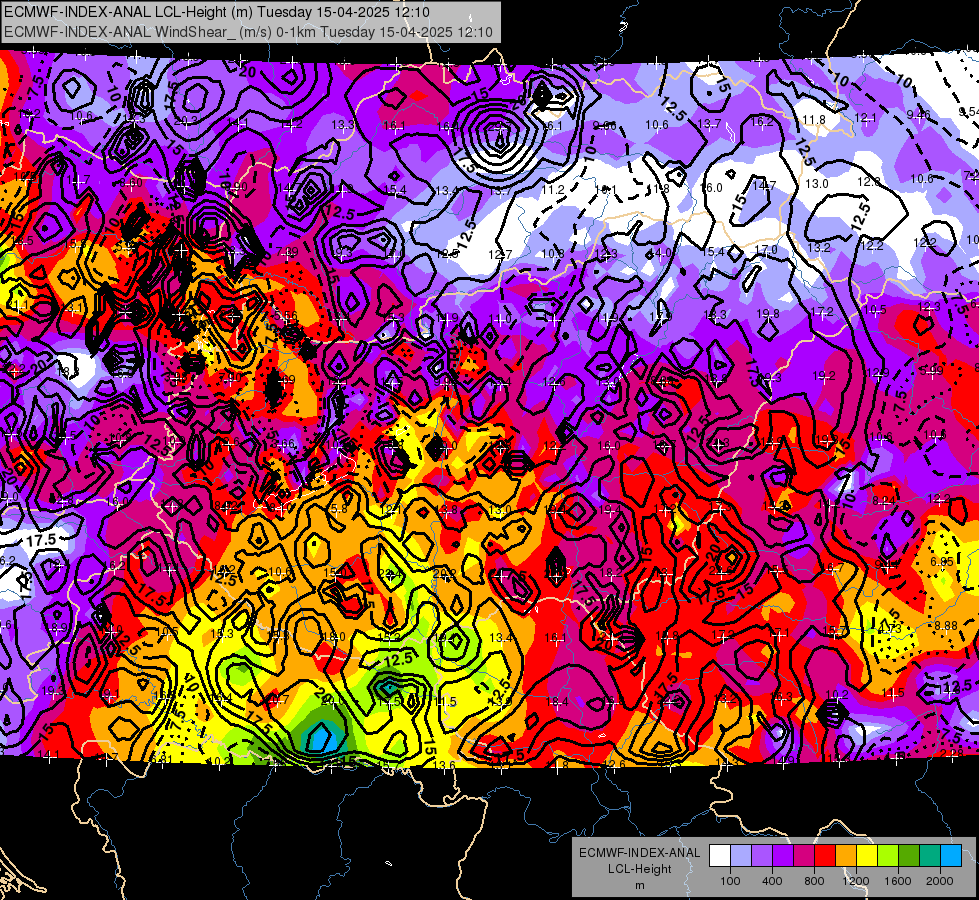Click the legend scale label 400
This screenshot has width=979, height=900.
point(772,881)
